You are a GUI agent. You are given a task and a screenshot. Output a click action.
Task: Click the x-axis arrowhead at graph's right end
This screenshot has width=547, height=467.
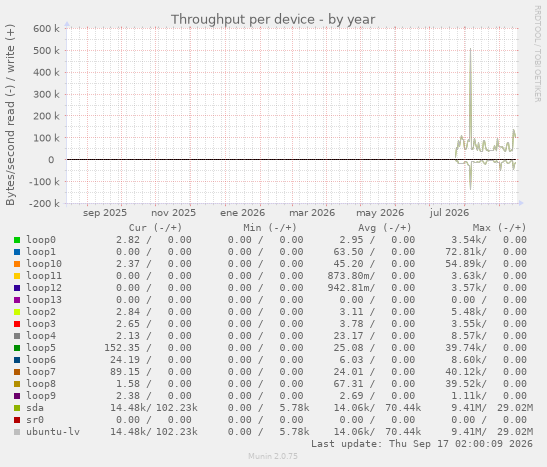(x=521, y=203)
